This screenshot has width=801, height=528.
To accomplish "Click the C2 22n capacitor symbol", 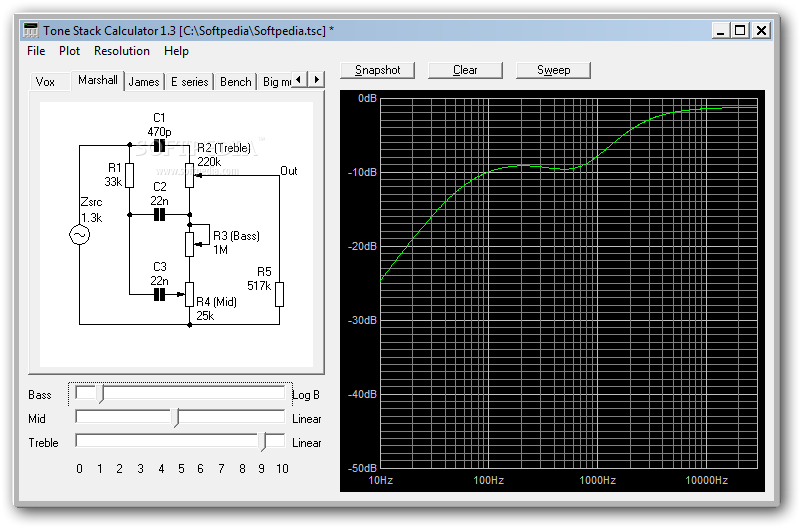I will 159,215.
